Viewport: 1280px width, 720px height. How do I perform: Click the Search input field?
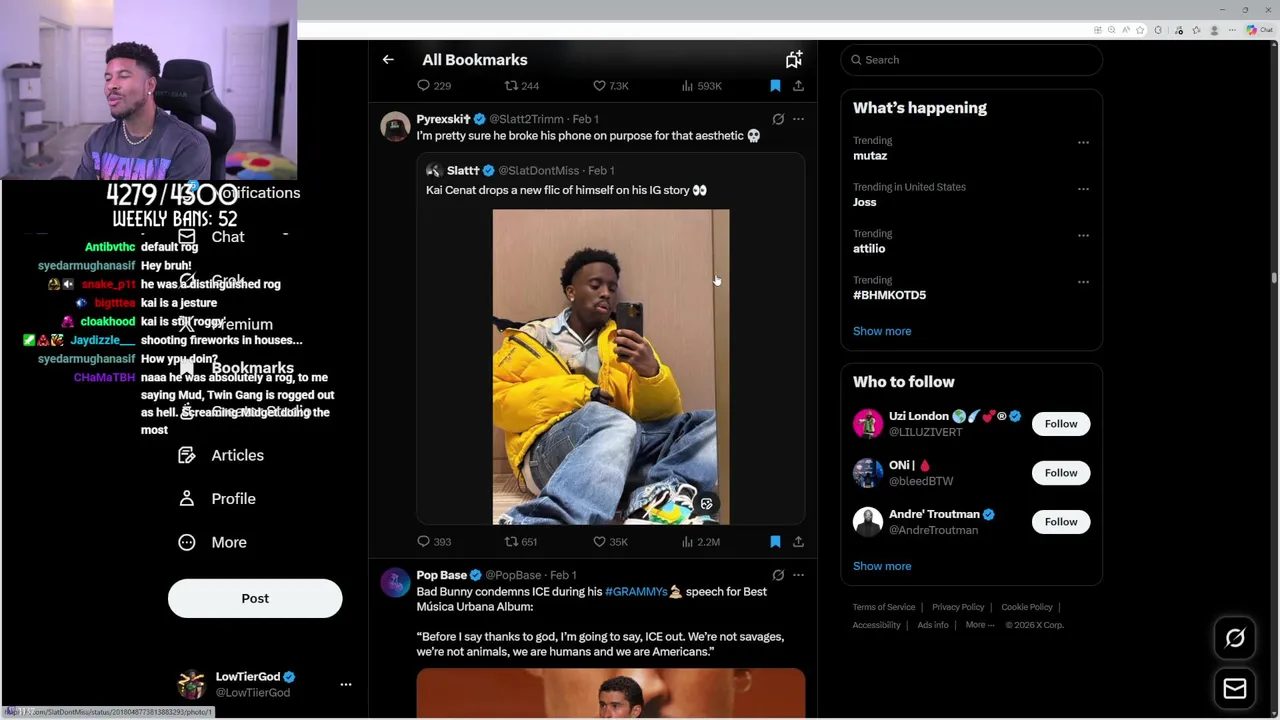972,60
